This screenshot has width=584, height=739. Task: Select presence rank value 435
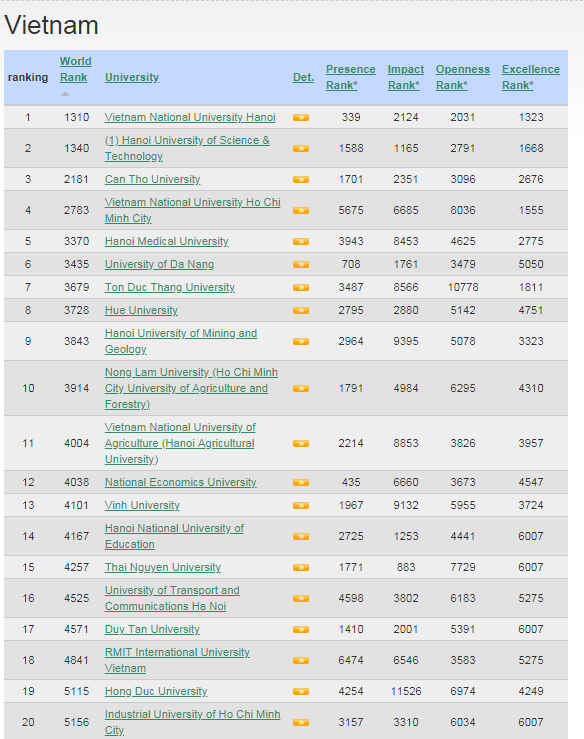351,483
